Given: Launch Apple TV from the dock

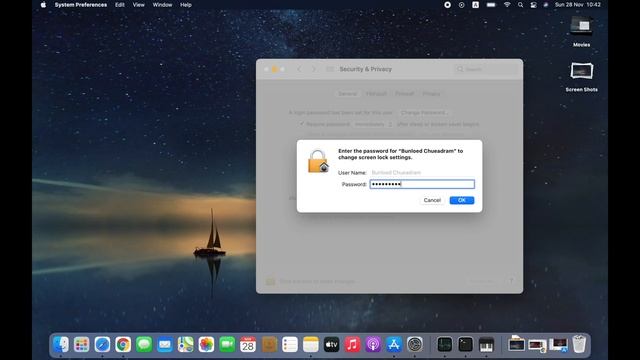Looking at the screenshot, I should [331, 344].
